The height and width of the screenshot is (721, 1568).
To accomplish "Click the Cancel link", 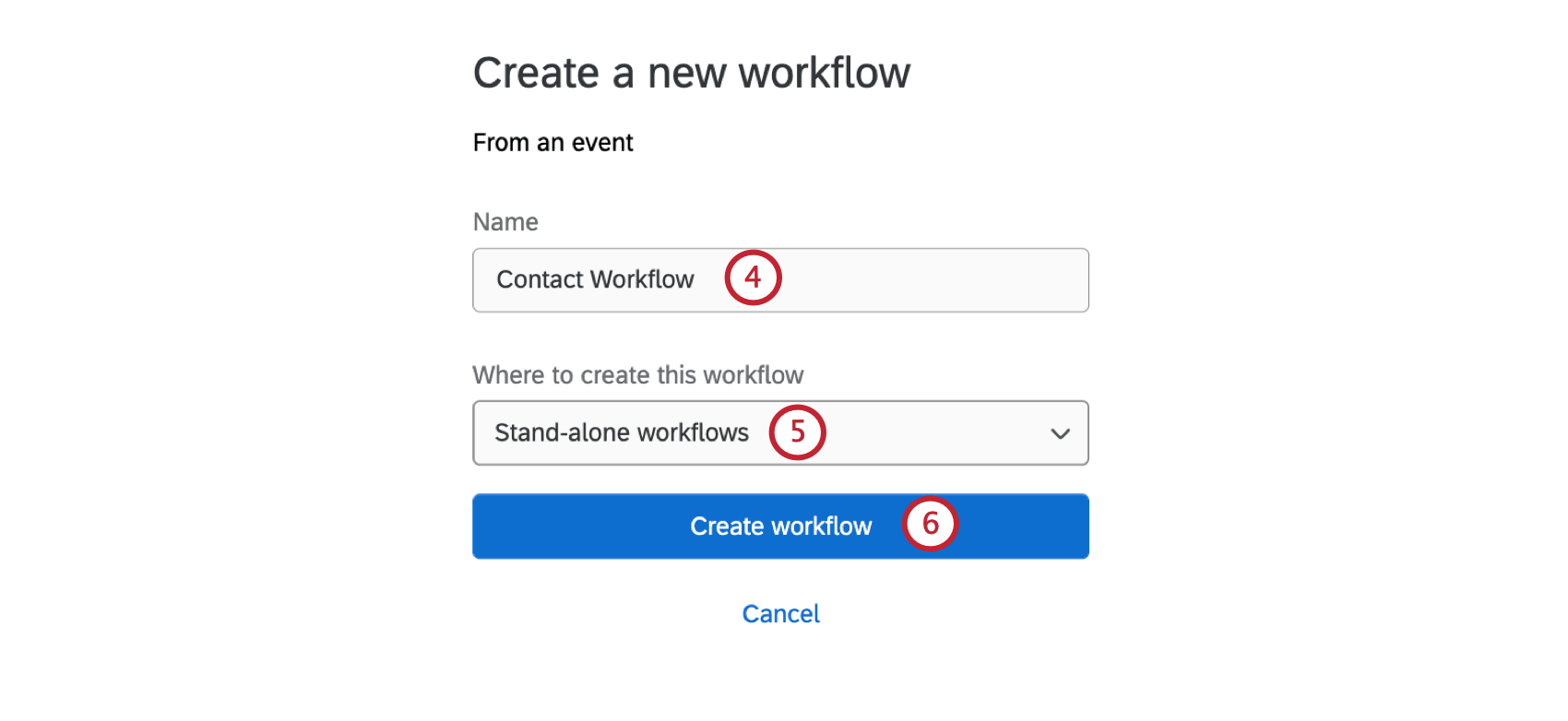I will 780,613.
